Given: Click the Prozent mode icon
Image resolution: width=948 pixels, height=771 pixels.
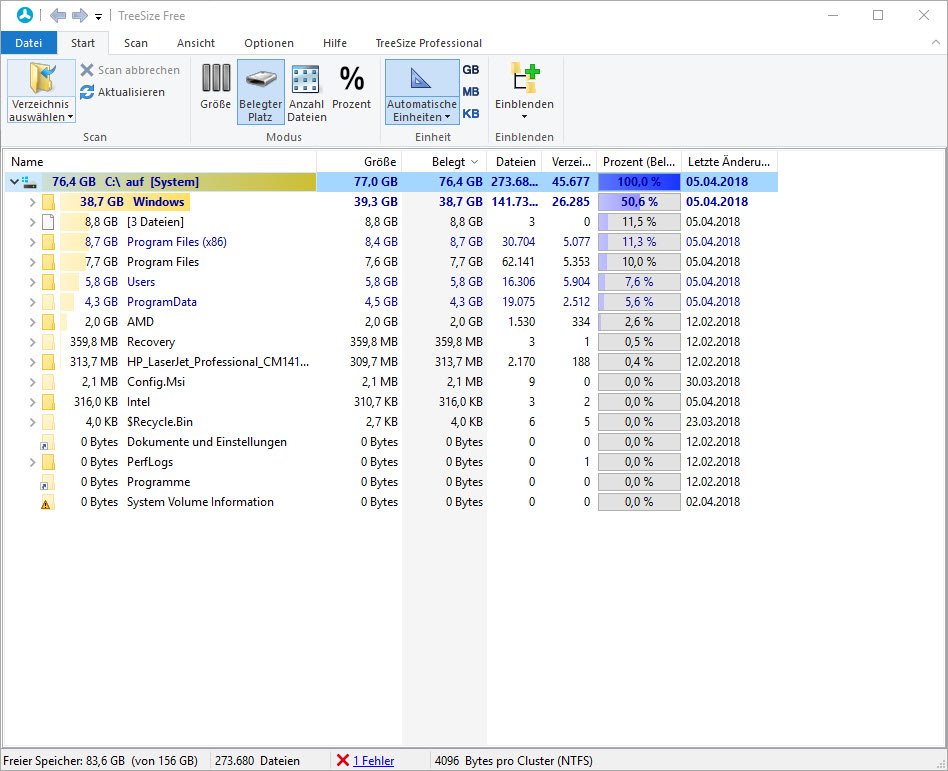Looking at the screenshot, I should [x=351, y=79].
